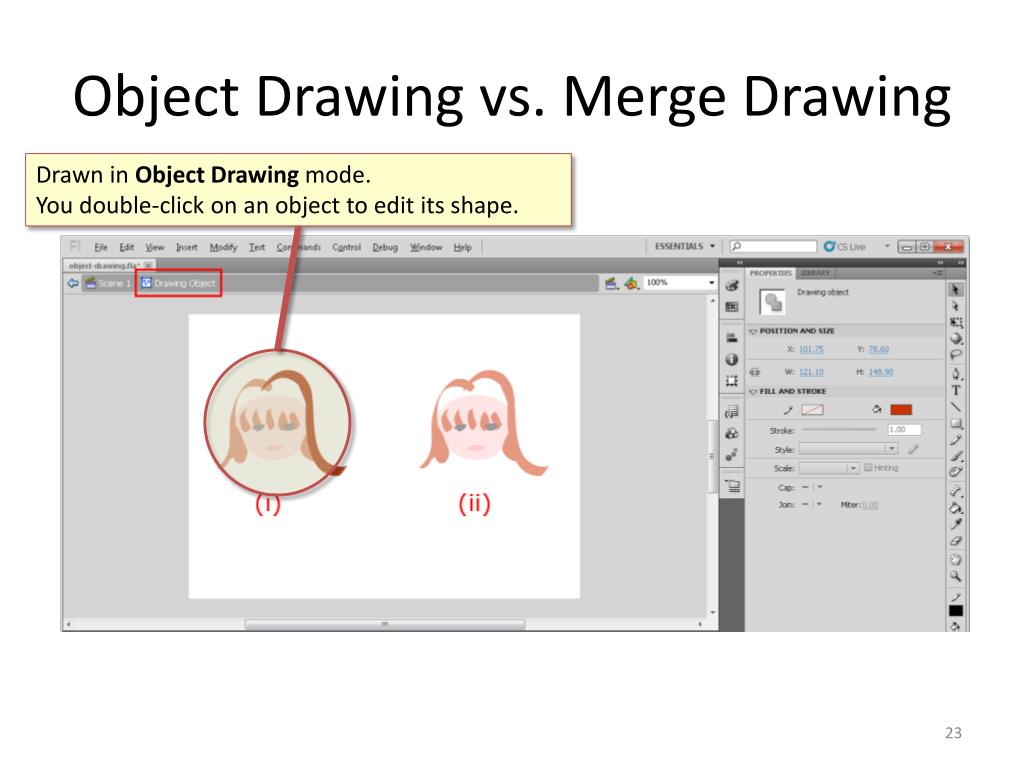Select the Rectangle tool
Viewport: 1024px width, 768px height.
[x=955, y=424]
